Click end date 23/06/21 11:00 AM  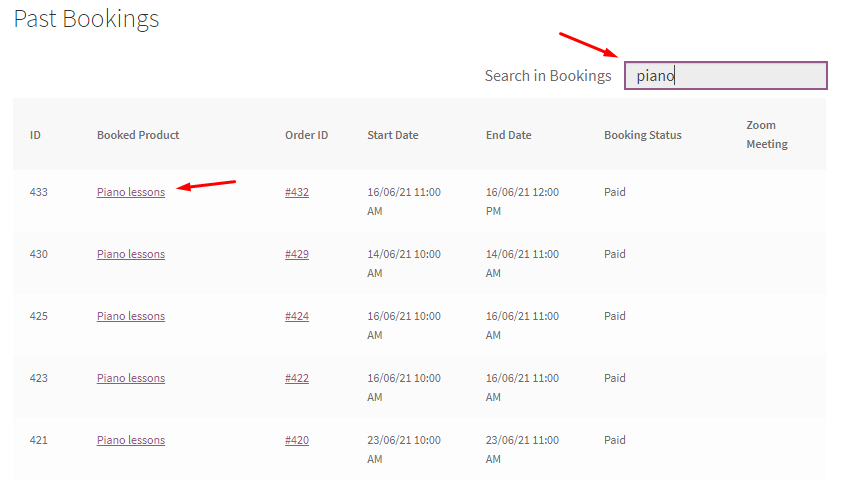pos(522,449)
